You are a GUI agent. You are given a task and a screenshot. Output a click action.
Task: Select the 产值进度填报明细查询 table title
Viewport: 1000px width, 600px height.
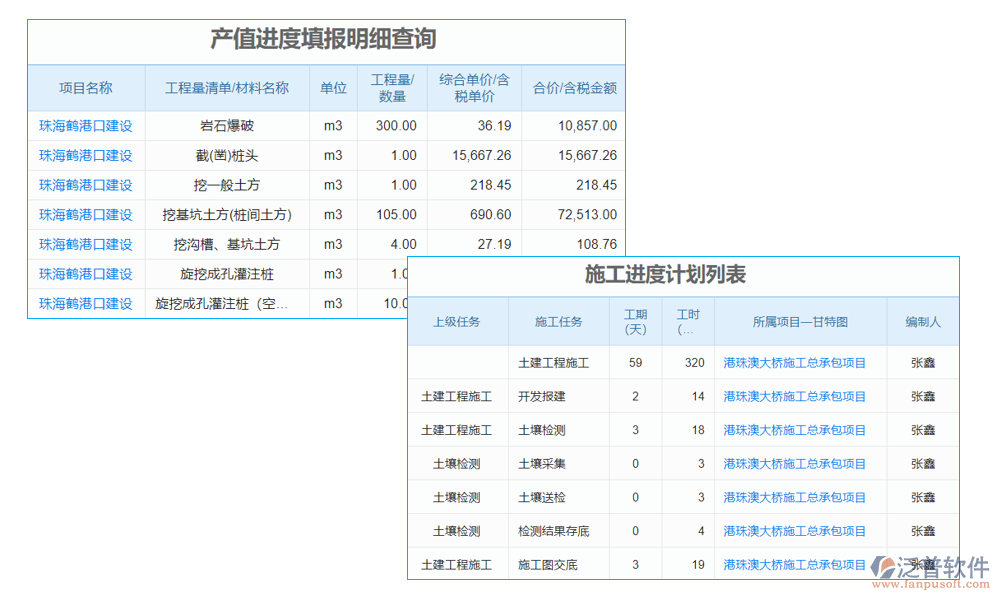tap(325, 41)
